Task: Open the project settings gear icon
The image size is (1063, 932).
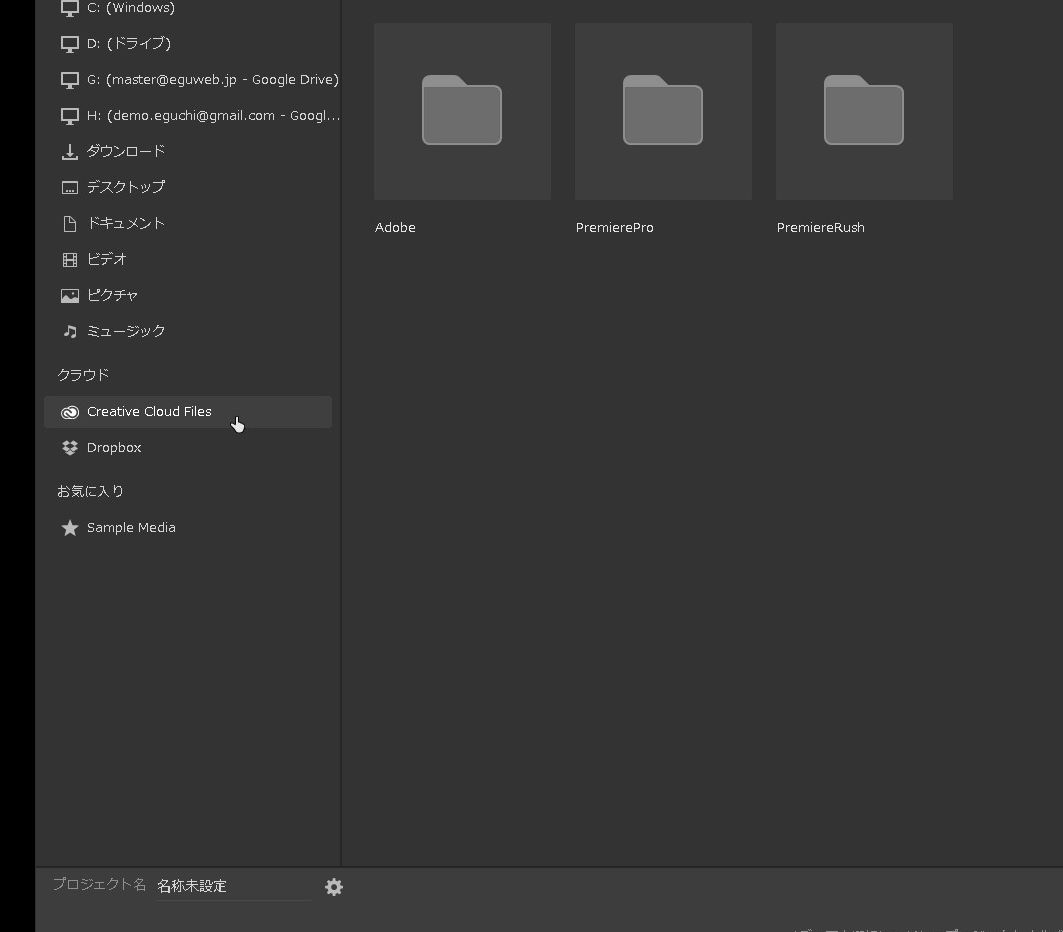Action: coord(334,887)
